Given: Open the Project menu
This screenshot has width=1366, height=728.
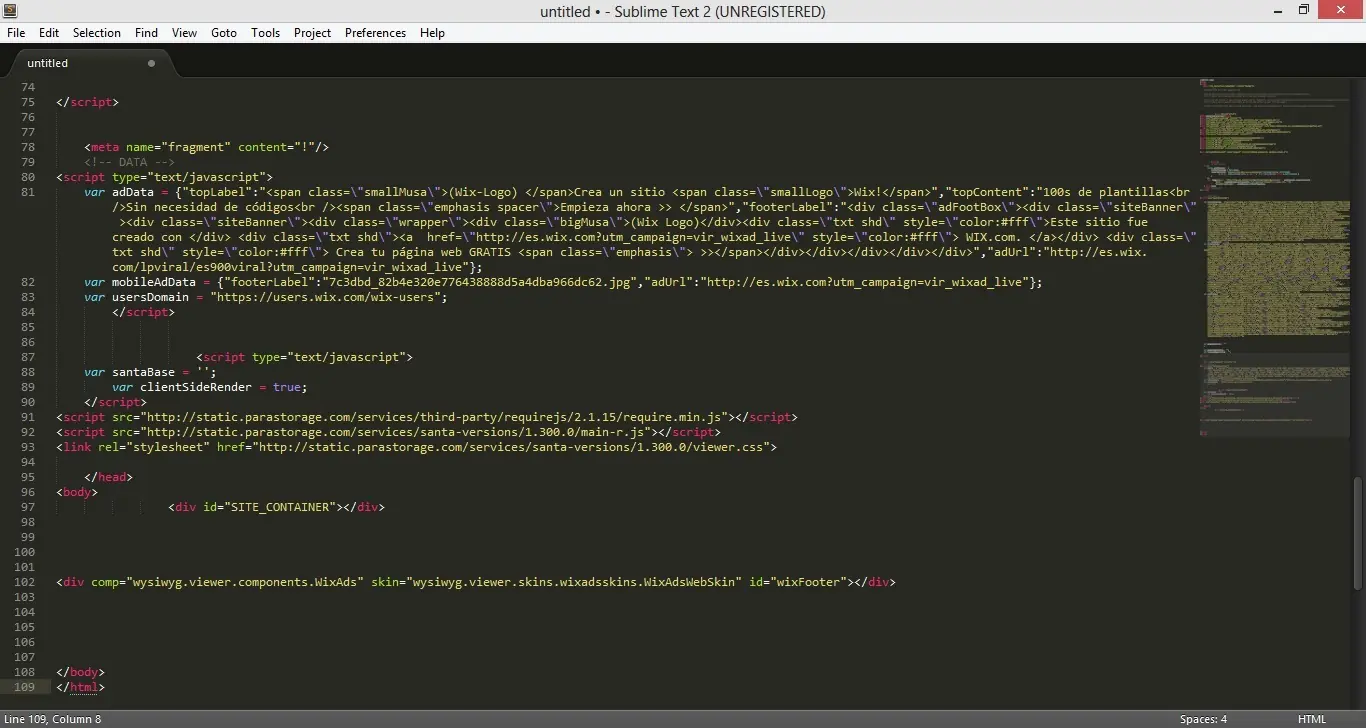Looking at the screenshot, I should 312,33.
